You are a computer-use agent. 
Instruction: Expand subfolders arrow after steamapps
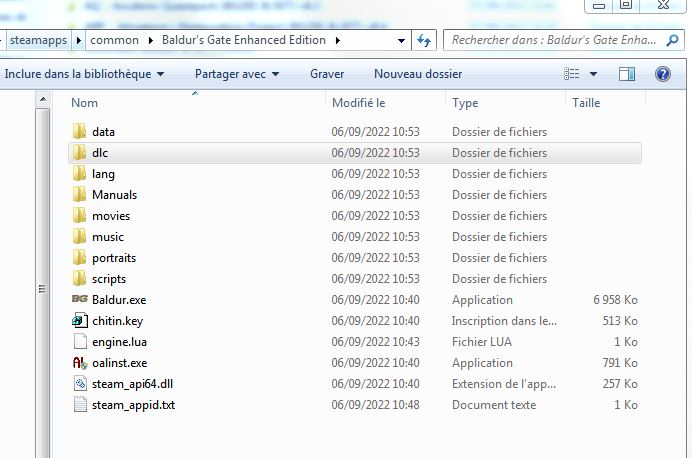[x=79, y=41]
